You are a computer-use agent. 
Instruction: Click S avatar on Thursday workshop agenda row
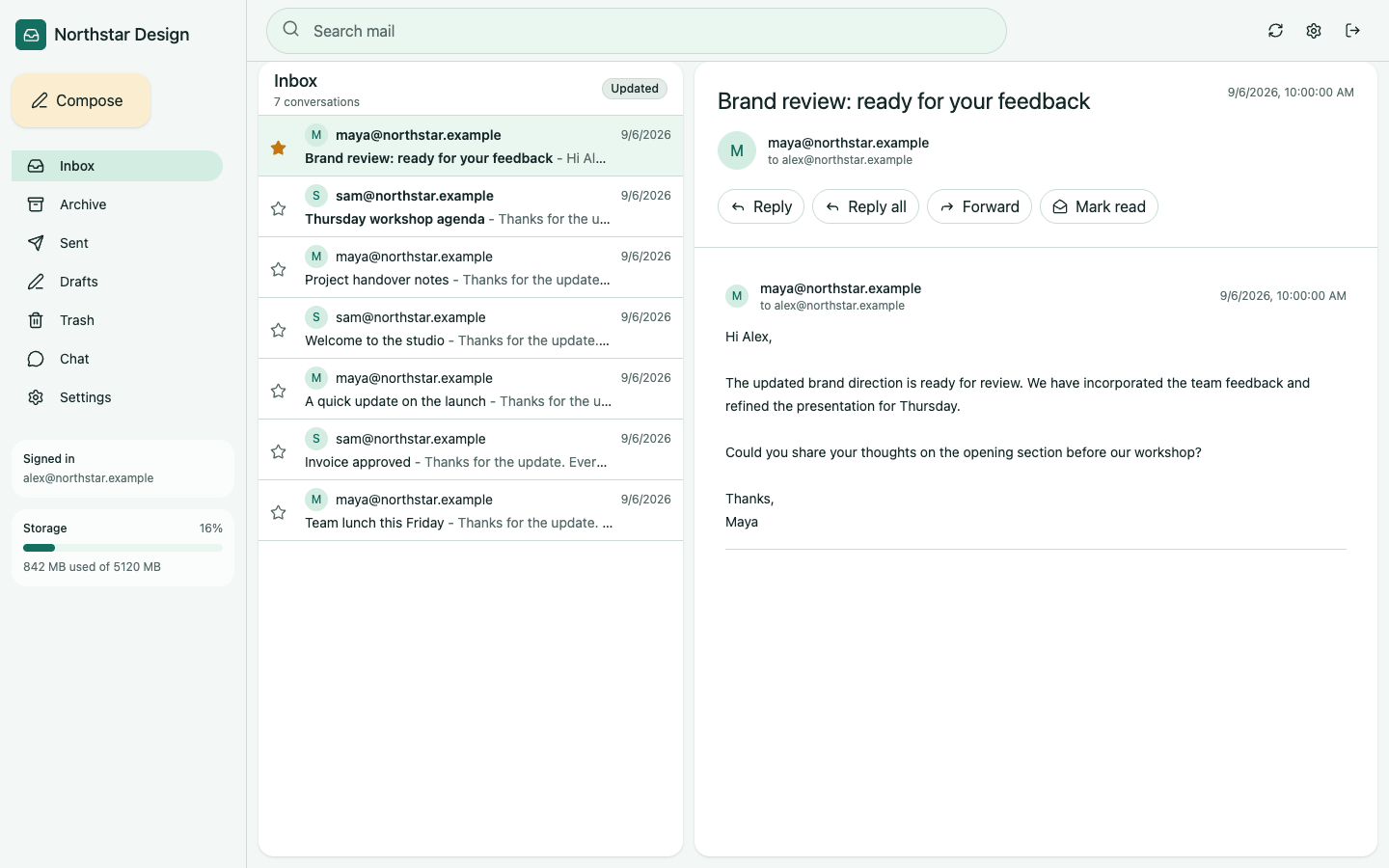coord(316,196)
